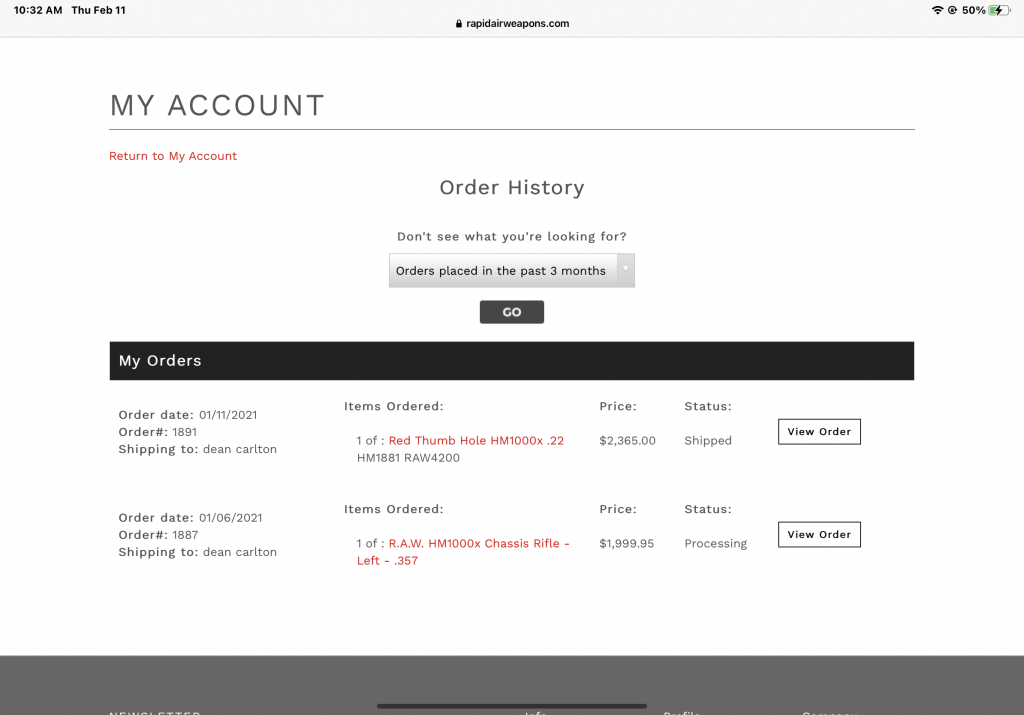Click "Don't see what you're looking for?" text
1024x715 pixels.
pos(511,236)
